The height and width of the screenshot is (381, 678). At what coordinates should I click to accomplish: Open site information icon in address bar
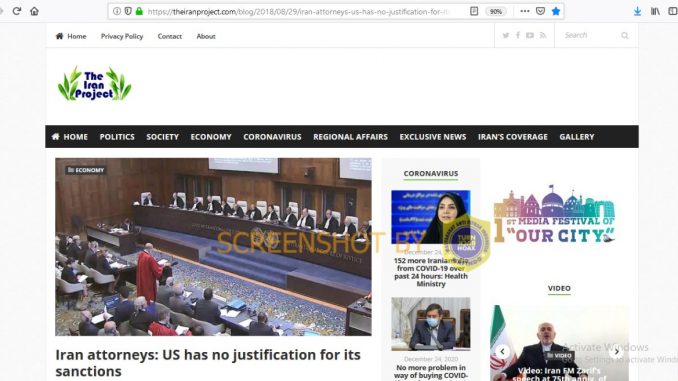[117, 11]
